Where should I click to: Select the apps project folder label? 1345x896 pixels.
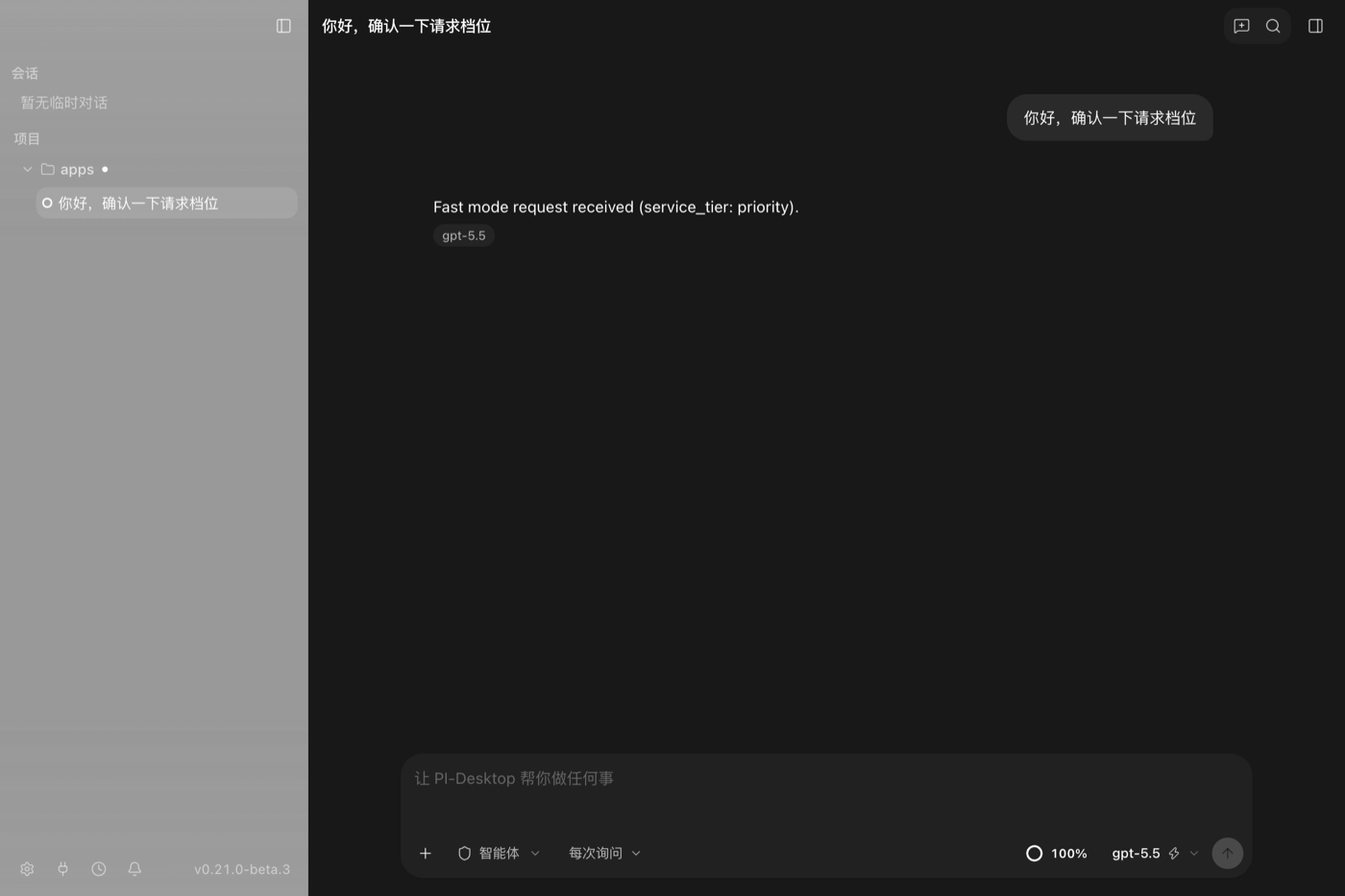(77, 170)
